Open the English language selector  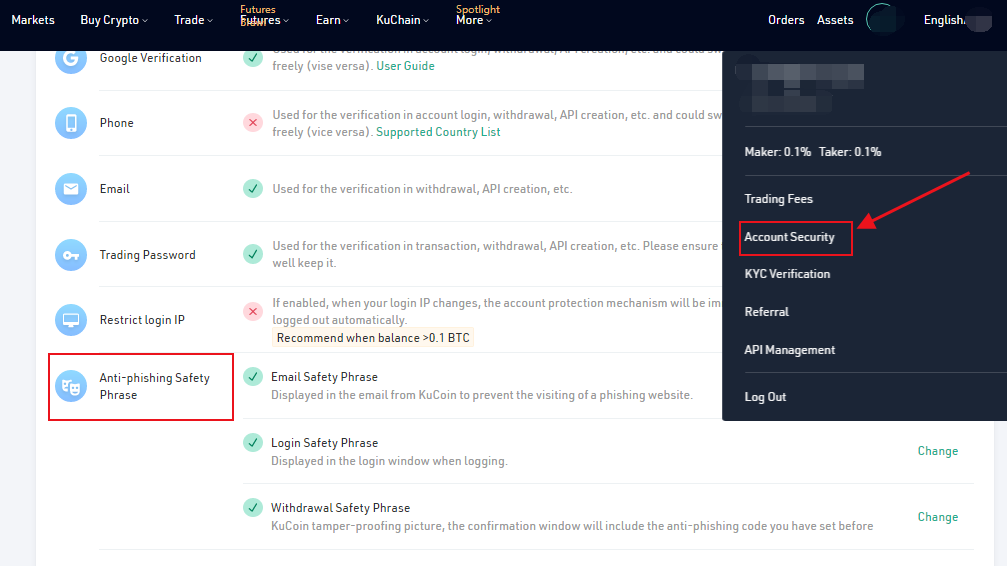click(x=944, y=20)
